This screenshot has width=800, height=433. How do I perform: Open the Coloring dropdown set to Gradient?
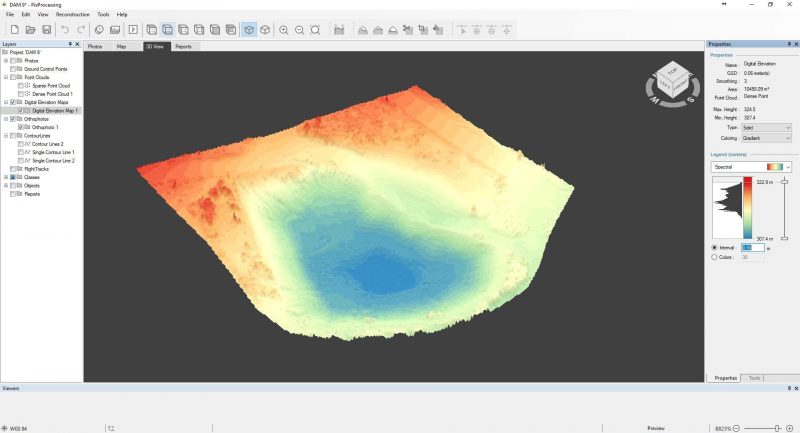766,138
